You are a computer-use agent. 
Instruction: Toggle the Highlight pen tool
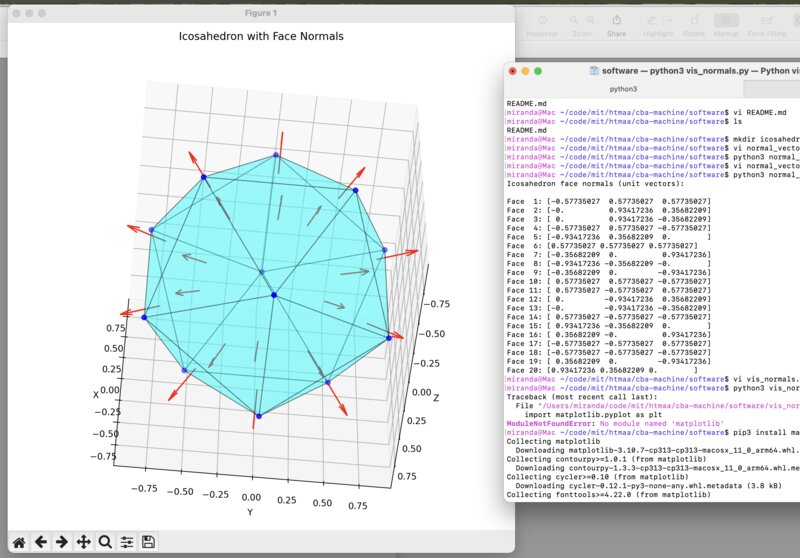(653, 21)
